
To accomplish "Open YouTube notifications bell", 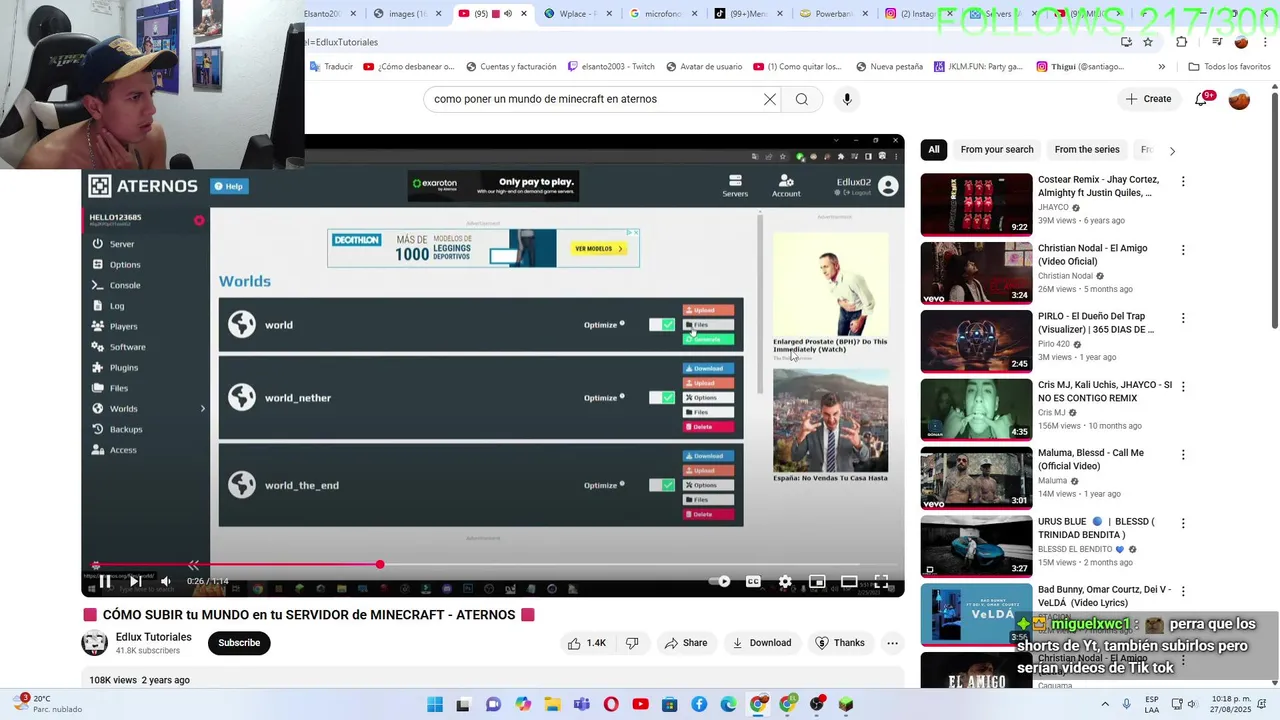I will click(1203, 99).
